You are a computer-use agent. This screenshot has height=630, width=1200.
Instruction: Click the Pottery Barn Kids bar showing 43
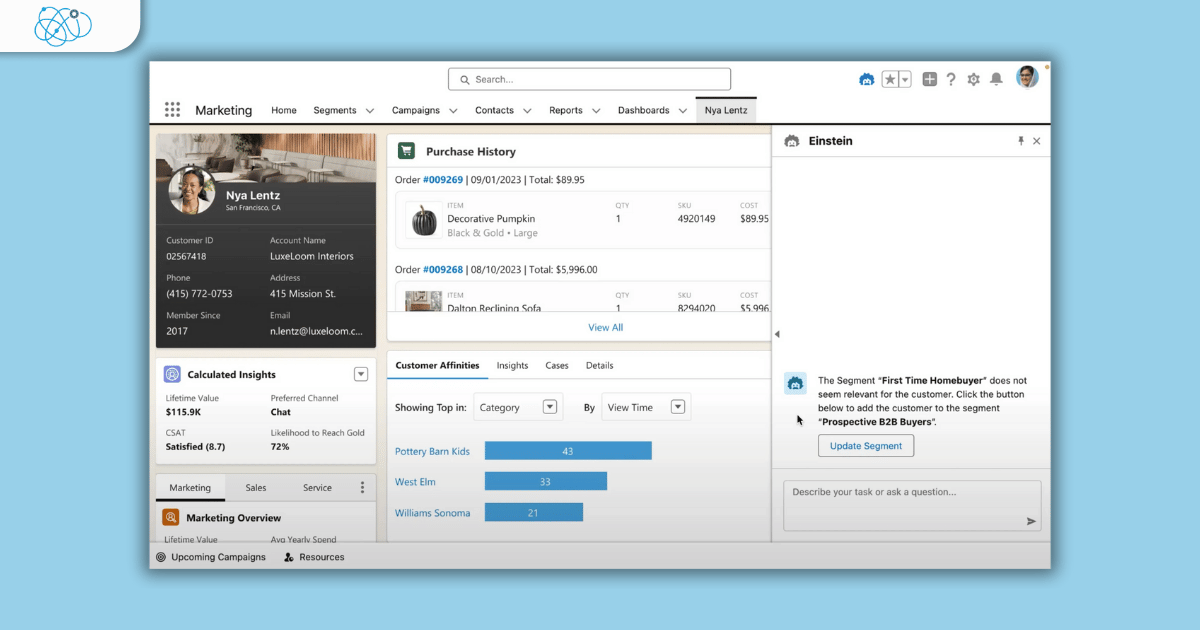pyautogui.click(x=568, y=451)
